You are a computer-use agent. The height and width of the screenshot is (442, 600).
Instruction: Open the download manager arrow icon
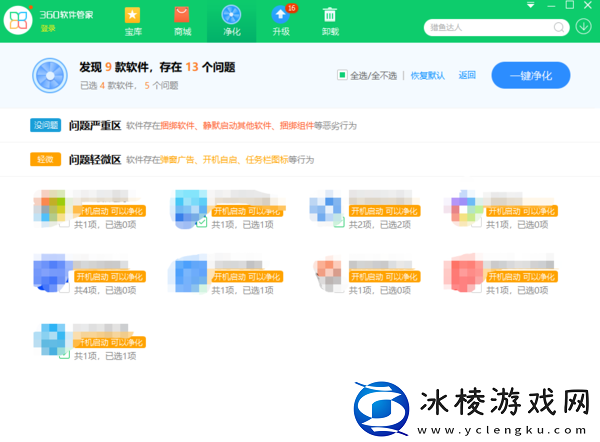(583, 27)
